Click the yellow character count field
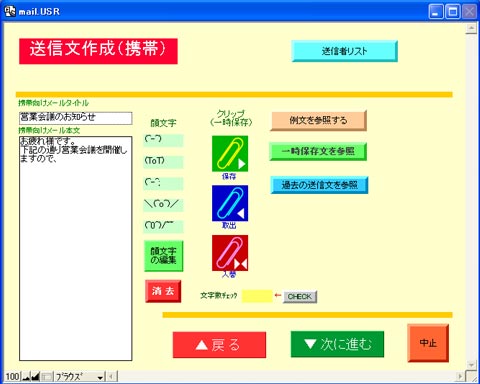 click(x=257, y=296)
